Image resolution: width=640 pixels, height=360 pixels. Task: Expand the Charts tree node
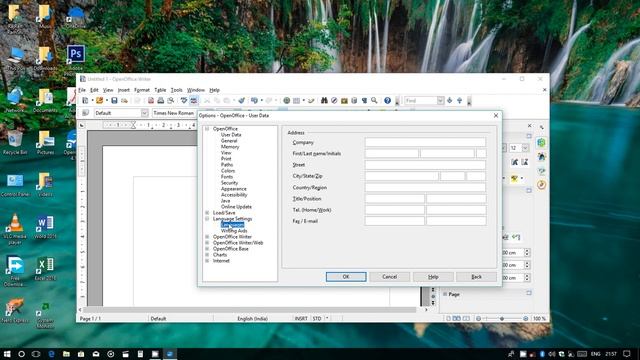coord(207,255)
